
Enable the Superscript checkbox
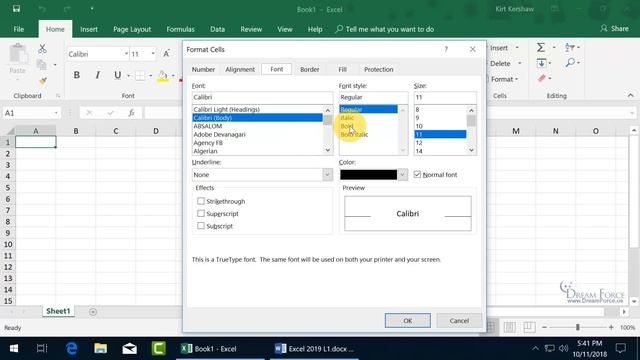click(x=201, y=213)
